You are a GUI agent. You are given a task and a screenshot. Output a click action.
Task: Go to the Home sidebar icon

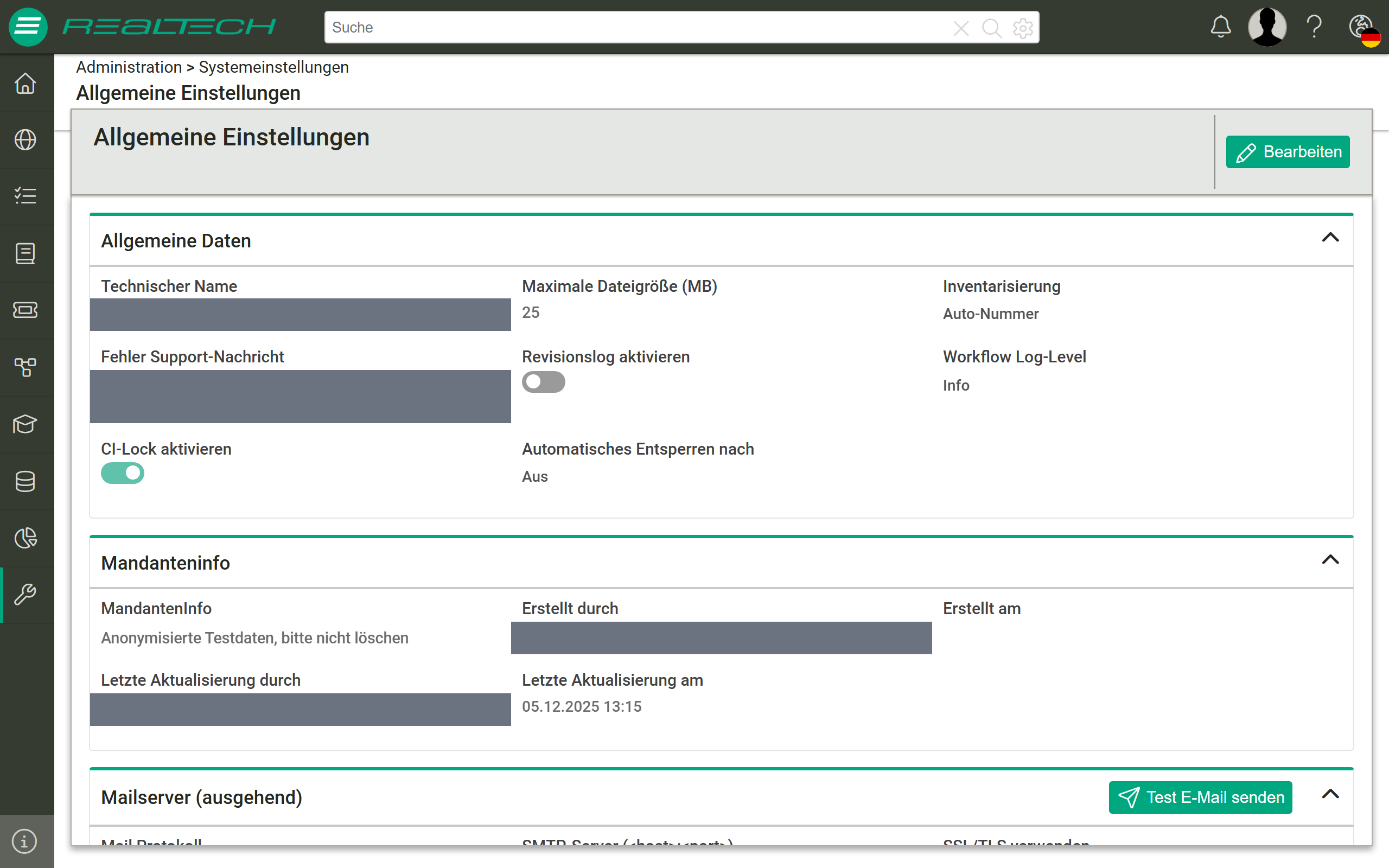[x=26, y=83]
